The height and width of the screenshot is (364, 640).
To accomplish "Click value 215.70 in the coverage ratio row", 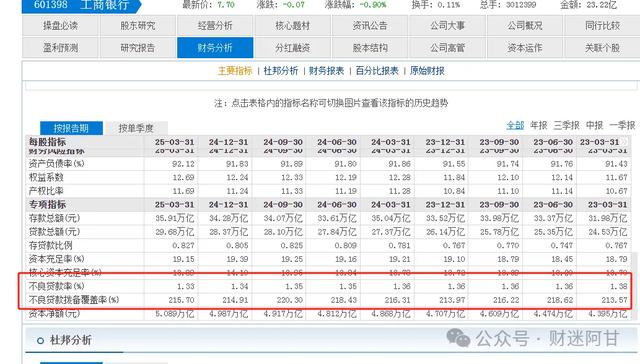I will point(181,300).
